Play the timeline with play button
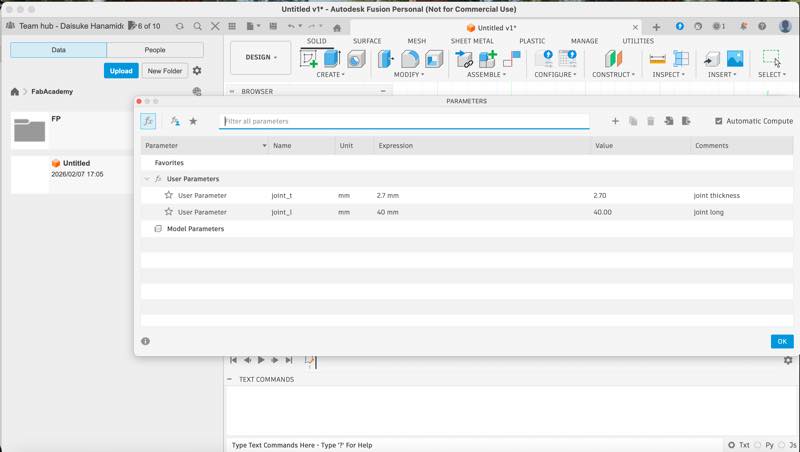Viewport: 800px width, 452px height. tap(261, 360)
